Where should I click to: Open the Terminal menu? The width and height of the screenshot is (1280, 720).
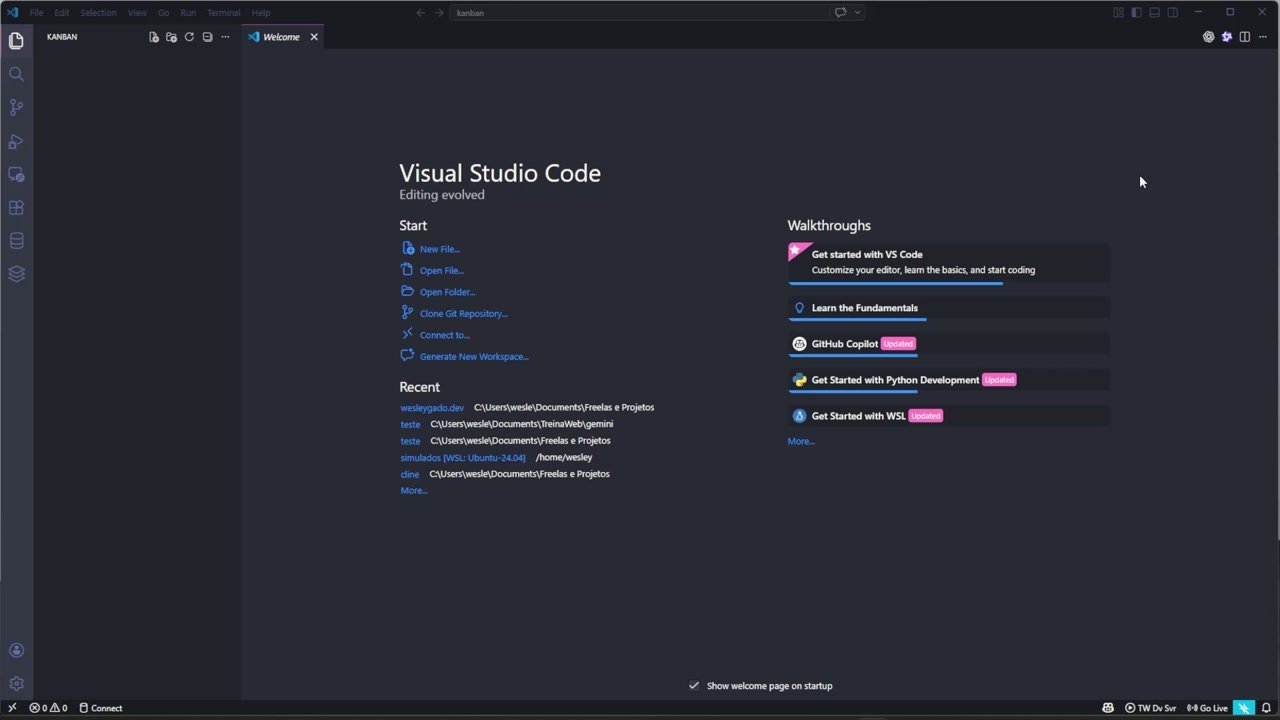[223, 13]
